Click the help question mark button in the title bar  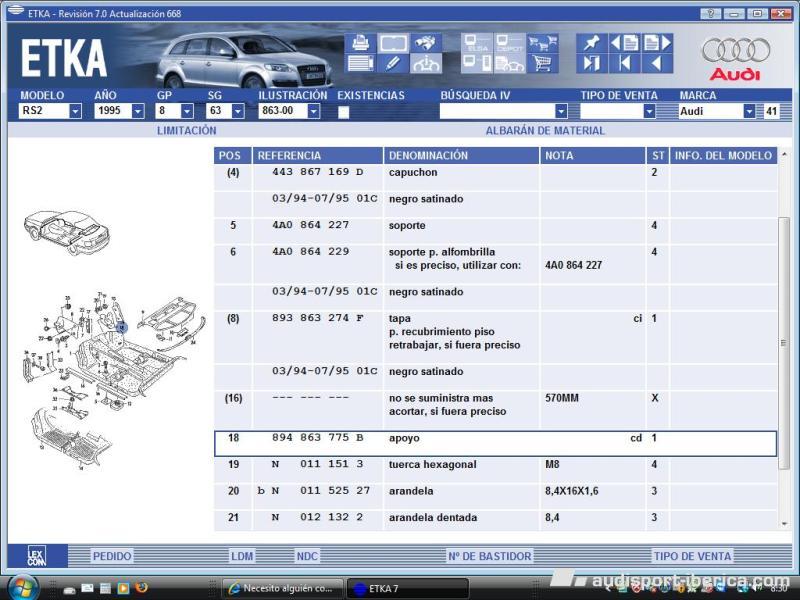[710, 14]
